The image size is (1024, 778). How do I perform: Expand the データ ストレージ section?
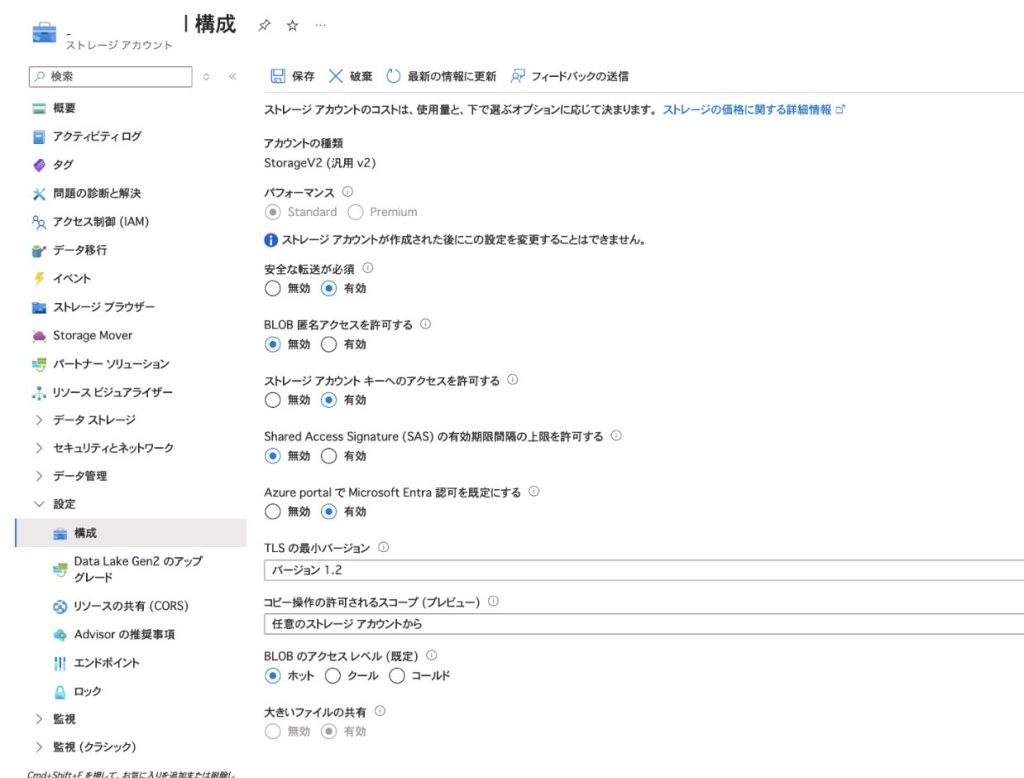coord(40,420)
